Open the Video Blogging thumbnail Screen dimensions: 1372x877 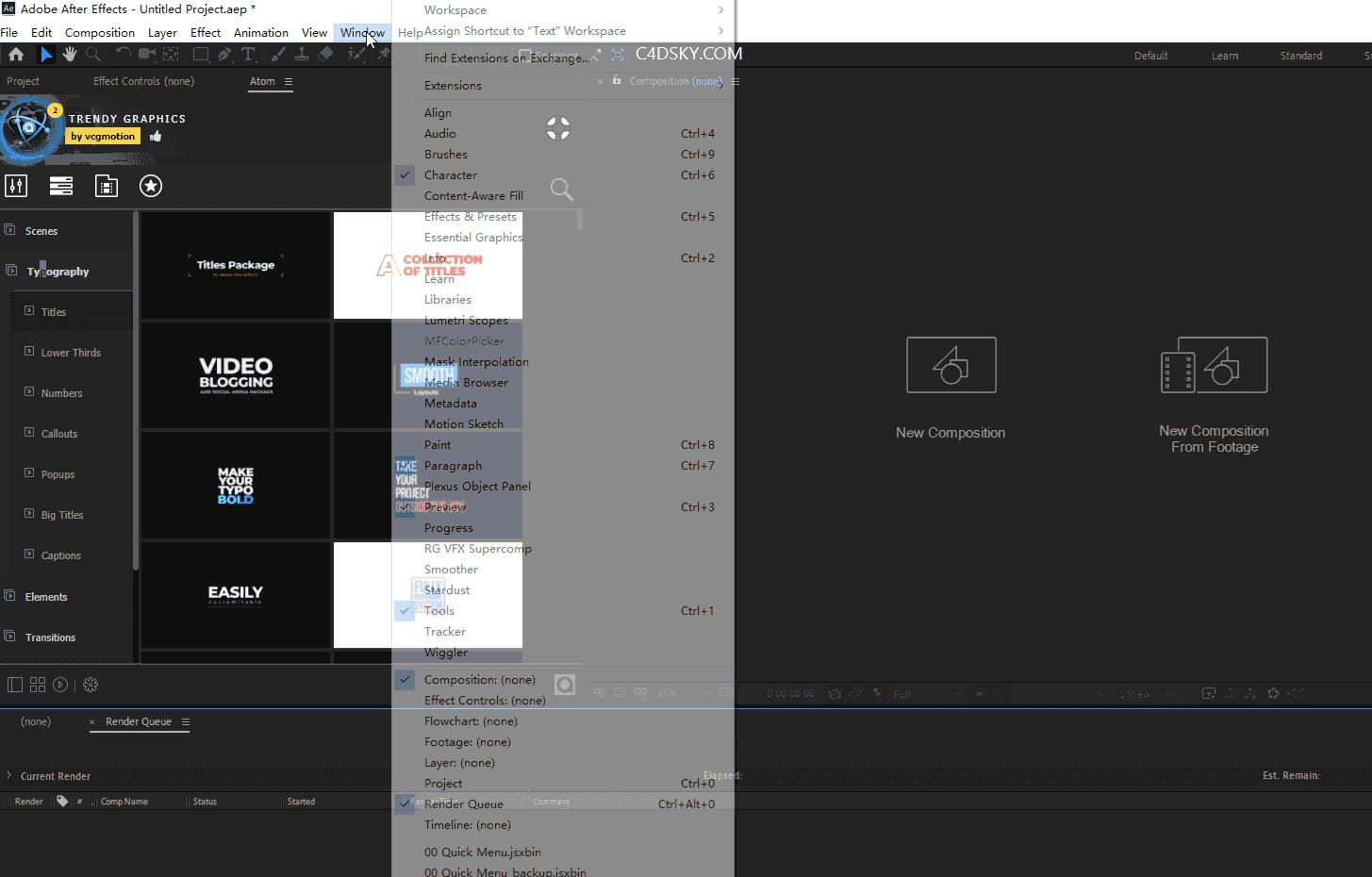(x=236, y=374)
